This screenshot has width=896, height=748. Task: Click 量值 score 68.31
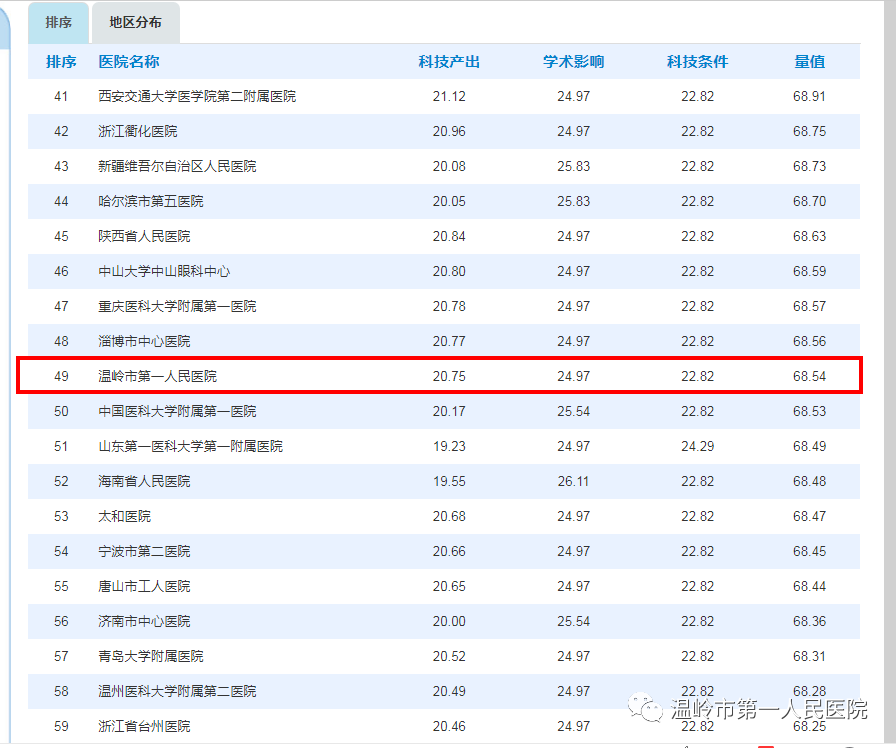[809, 656]
